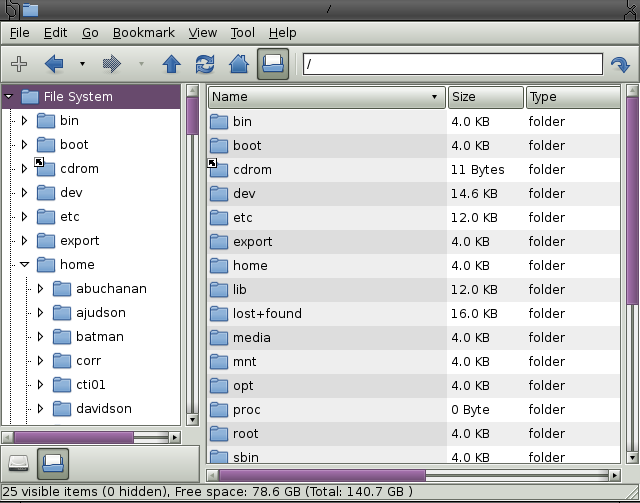Go back using the left arrow icon
This screenshot has height=503, width=640.
click(54, 64)
